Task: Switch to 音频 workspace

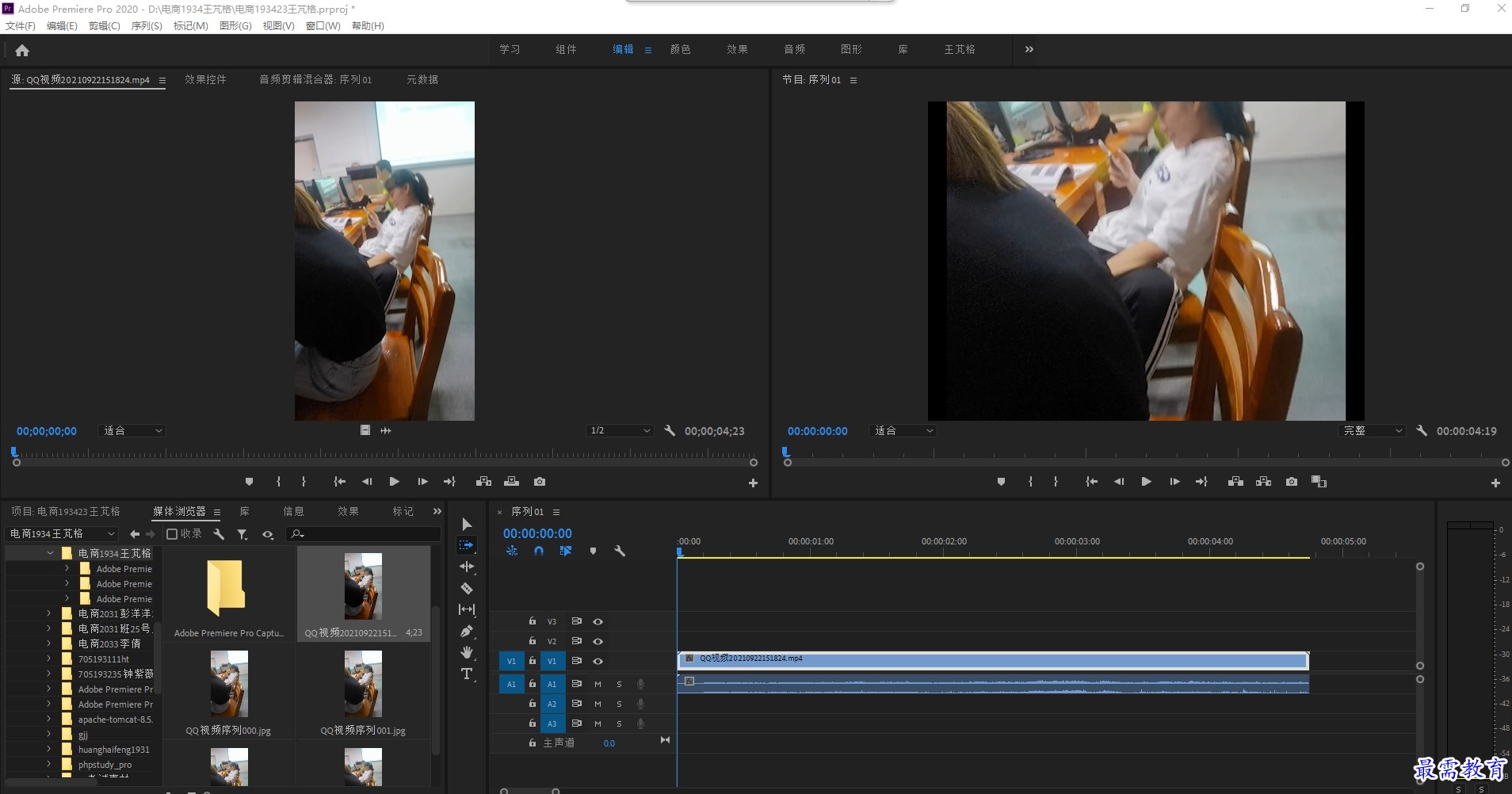Action: (x=794, y=49)
